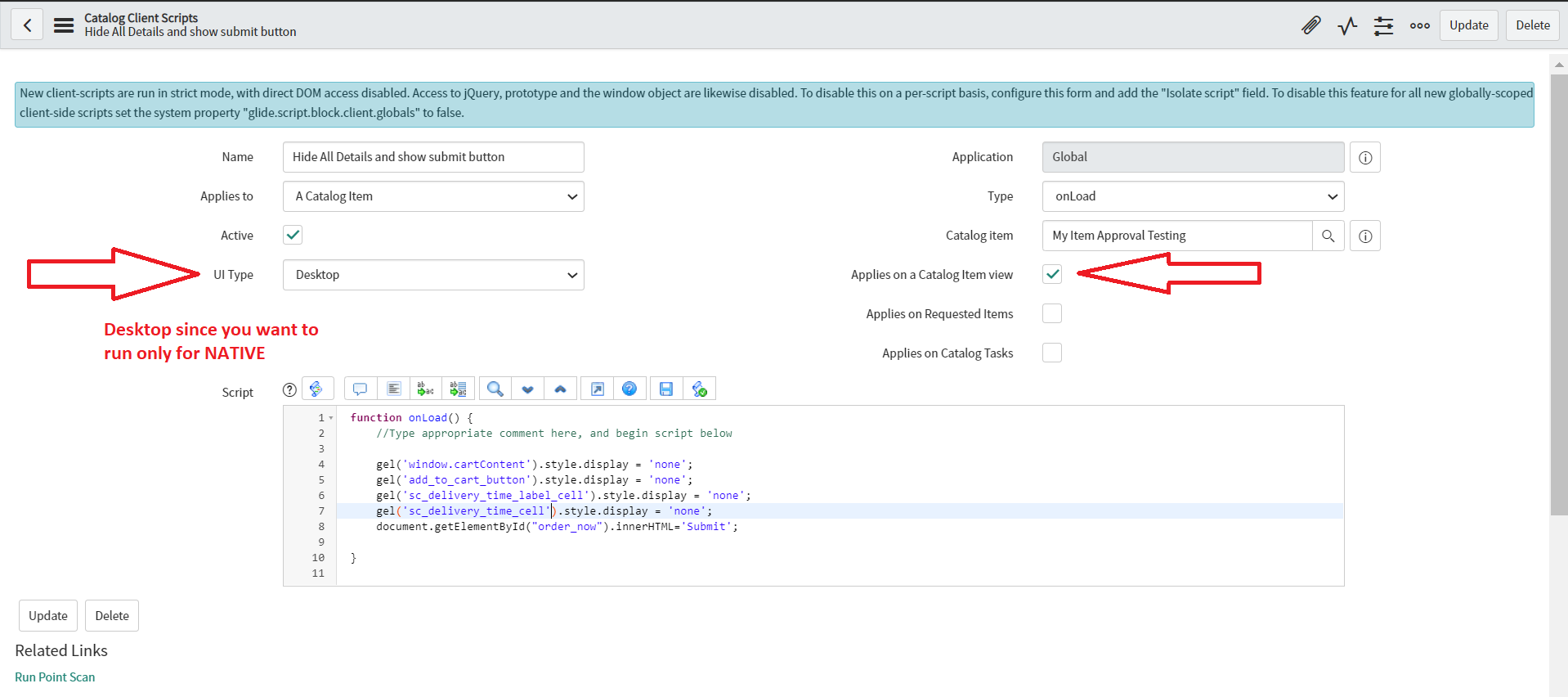Open the UI Type dropdown
Screen dimensions: 1568x697
(x=433, y=275)
